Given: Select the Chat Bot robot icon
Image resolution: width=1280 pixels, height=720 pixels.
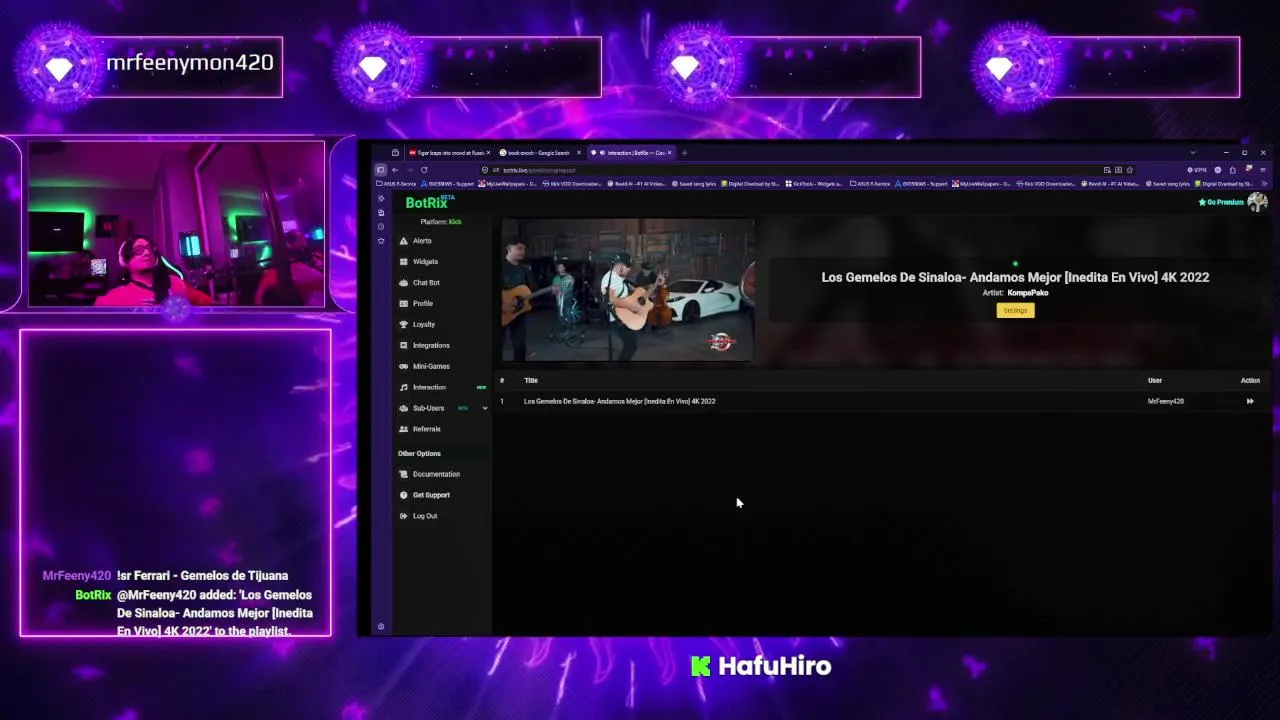Looking at the screenshot, I should (x=403, y=283).
